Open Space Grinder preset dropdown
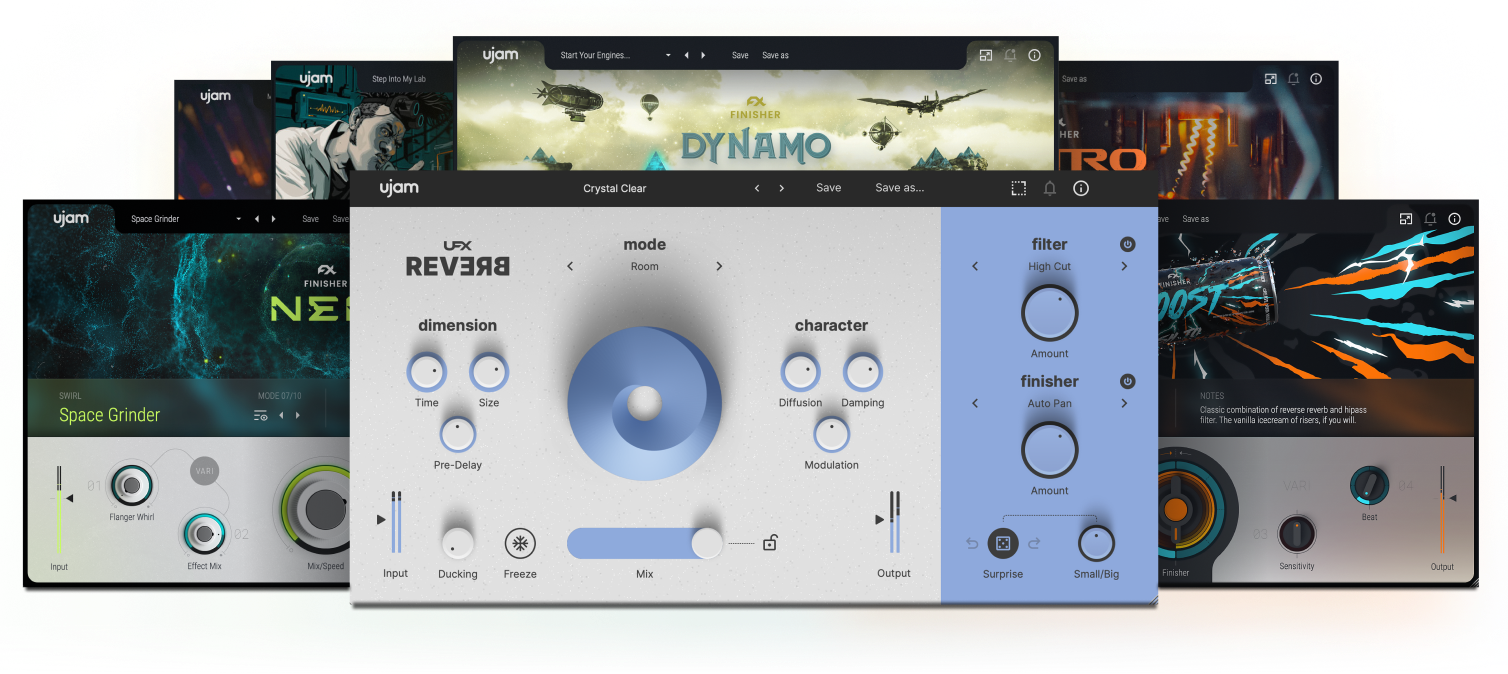Viewport: 1508px width, 674px height. [x=238, y=219]
